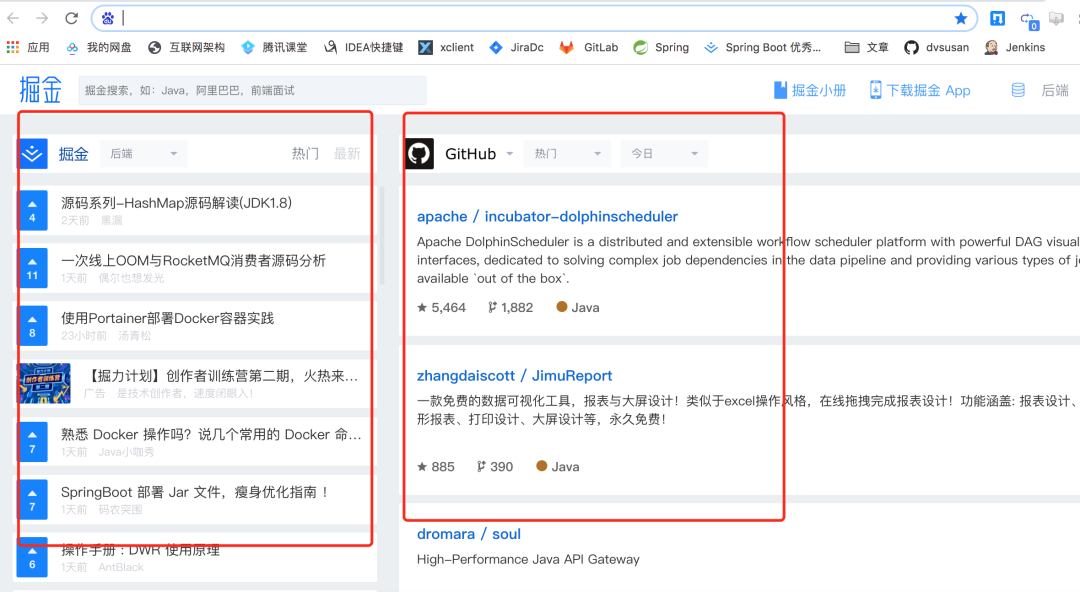1080x592 pixels.
Task: Open 一次线上OOM与RocketMQ消费者源码分析 article
Action: pyautogui.click(x=194, y=261)
